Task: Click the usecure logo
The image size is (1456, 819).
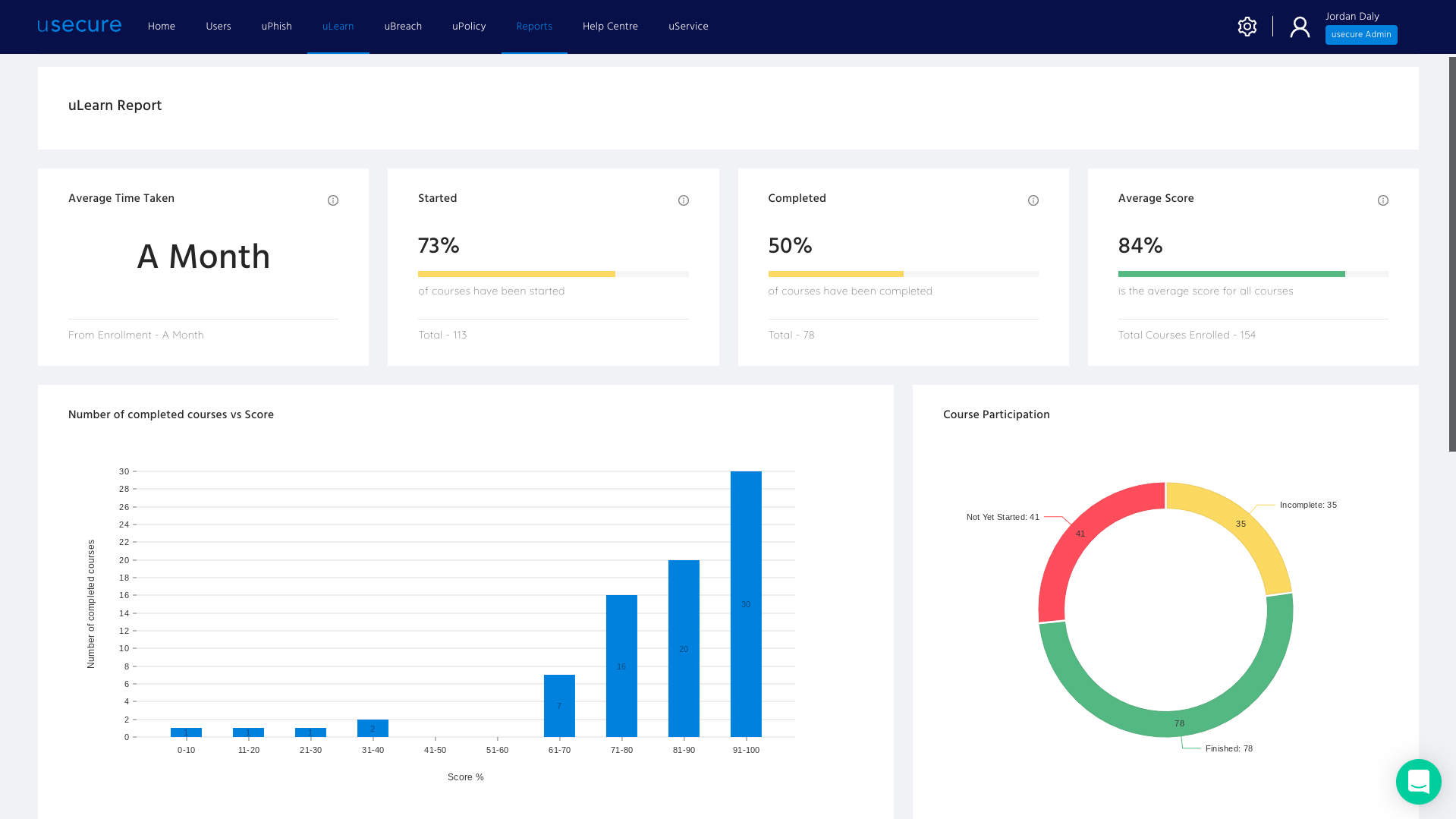Action: coord(79,25)
